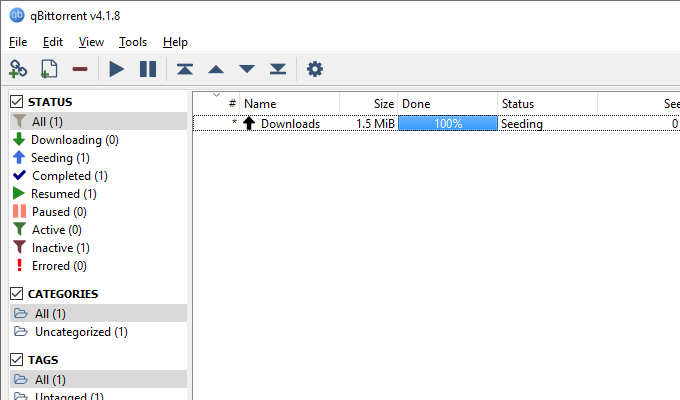Click the upload arrow icon beside Downloads

pos(249,123)
